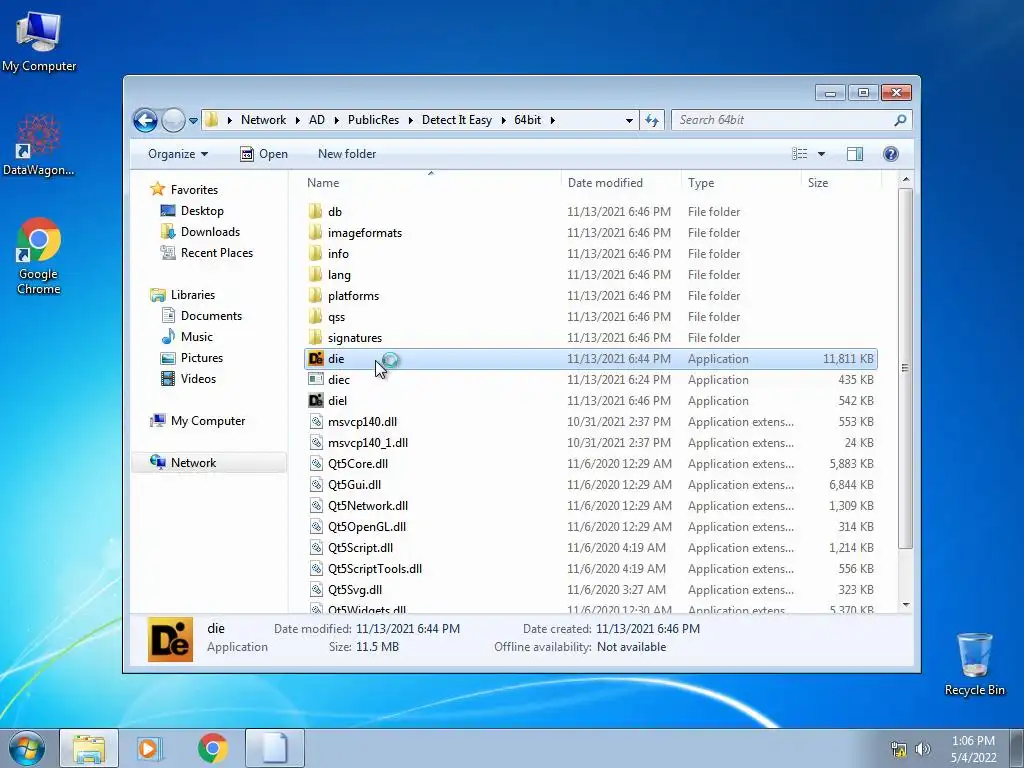Screen dimensions: 1024x768
Task: Refresh the 64bit folder view
Action: 652,120
